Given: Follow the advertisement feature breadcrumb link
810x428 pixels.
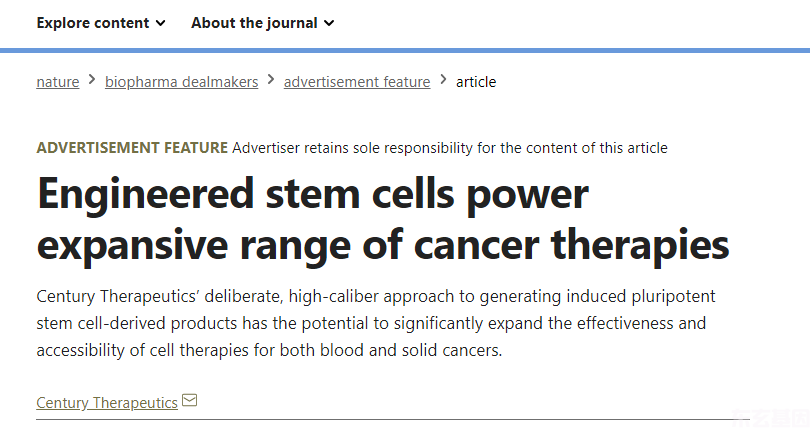Looking at the screenshot, I should pyautogui.click(x=357, y=82).
